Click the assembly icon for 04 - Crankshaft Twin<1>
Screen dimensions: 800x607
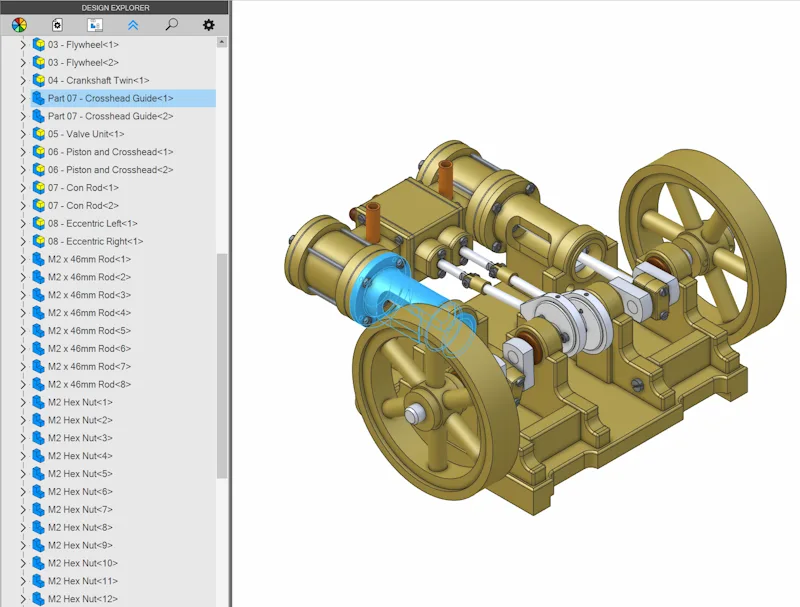(39, 80)
